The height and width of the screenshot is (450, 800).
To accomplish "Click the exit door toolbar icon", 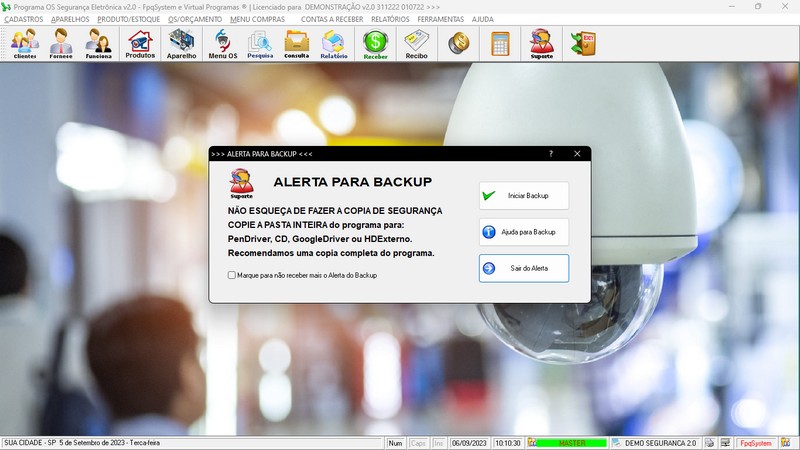I will [583, 43].
